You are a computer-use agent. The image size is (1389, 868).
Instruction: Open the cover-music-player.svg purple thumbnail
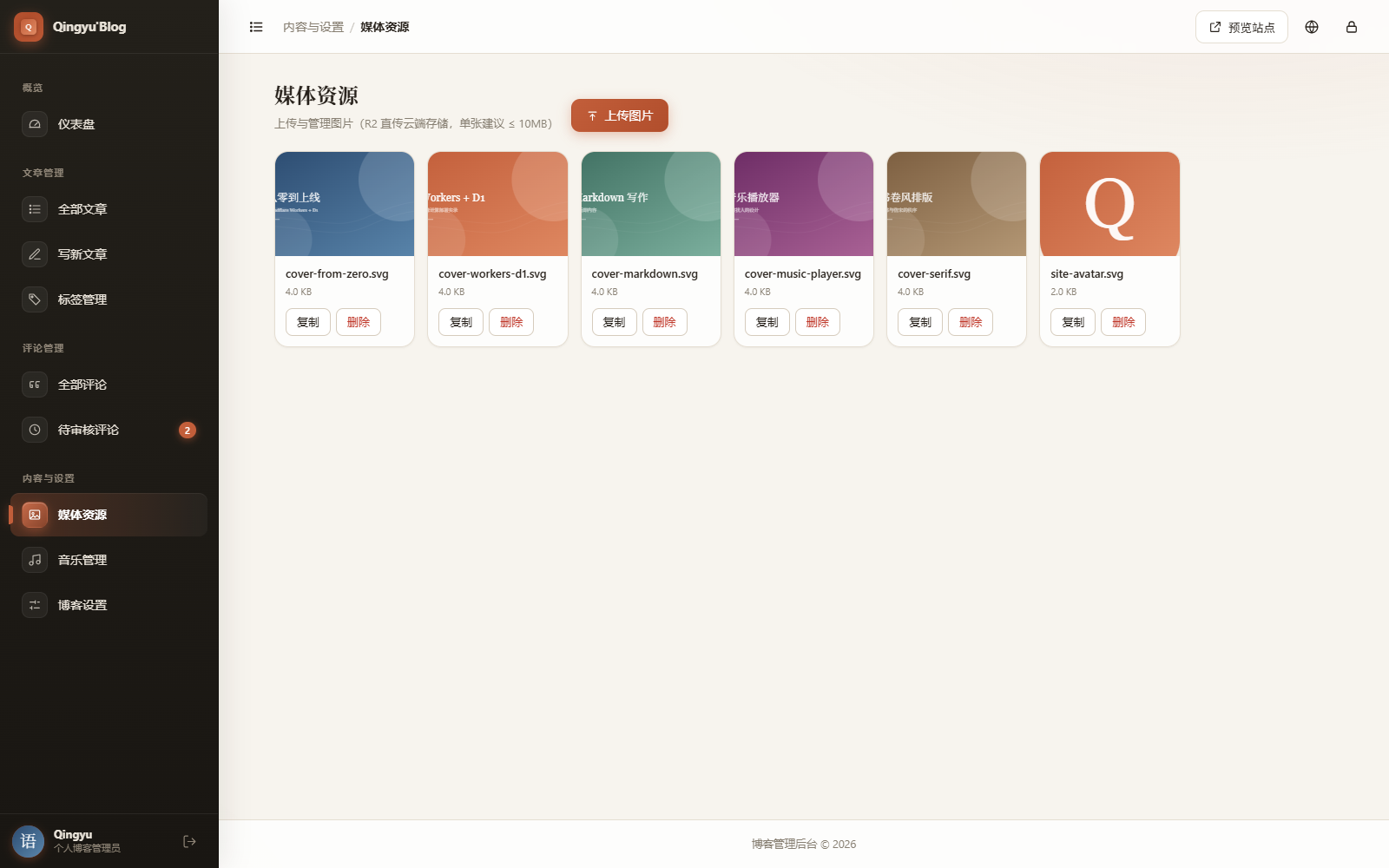coord(804,204)
